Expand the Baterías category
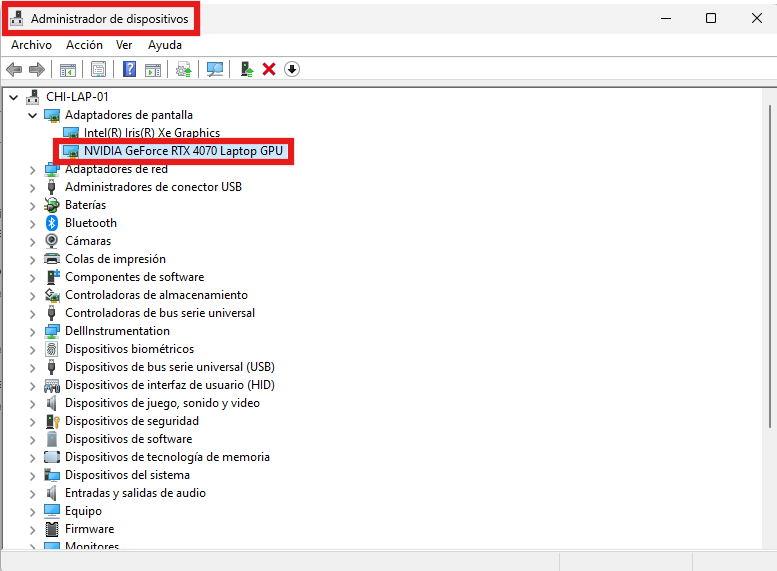This screenshot has height=571, width=777. point(33,205)
